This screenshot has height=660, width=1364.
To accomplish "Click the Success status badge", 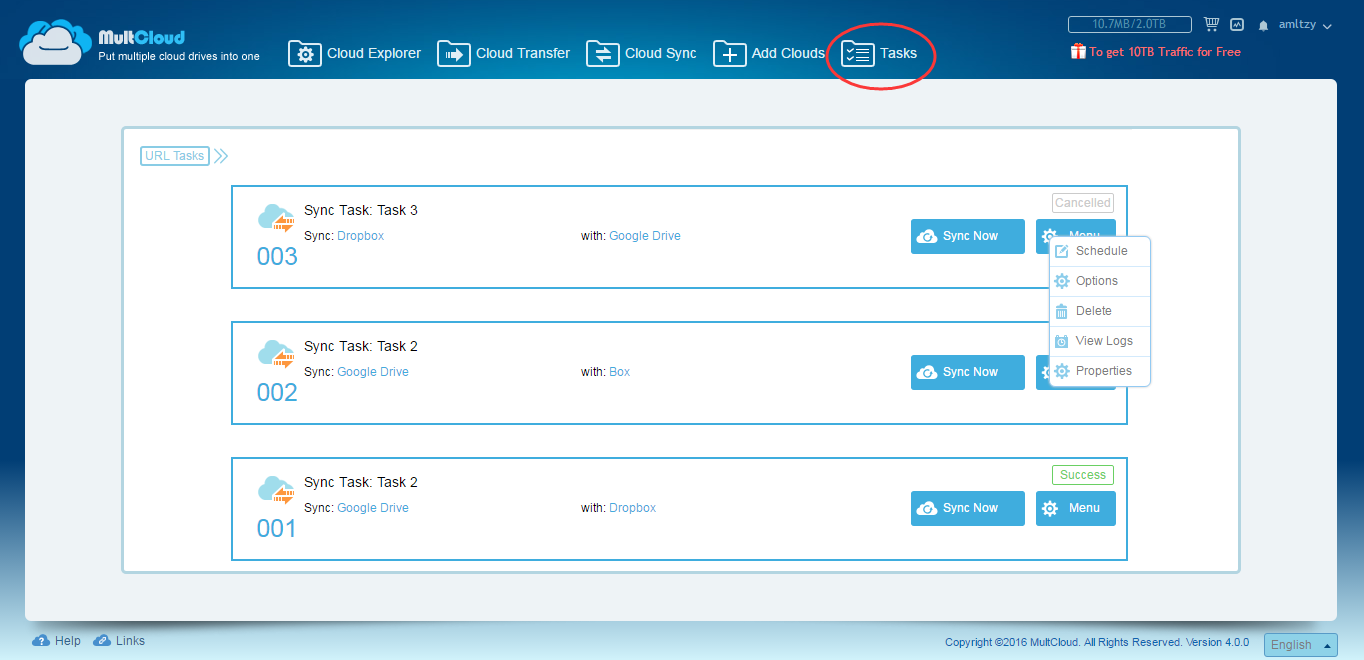I will pos(1083,475).
